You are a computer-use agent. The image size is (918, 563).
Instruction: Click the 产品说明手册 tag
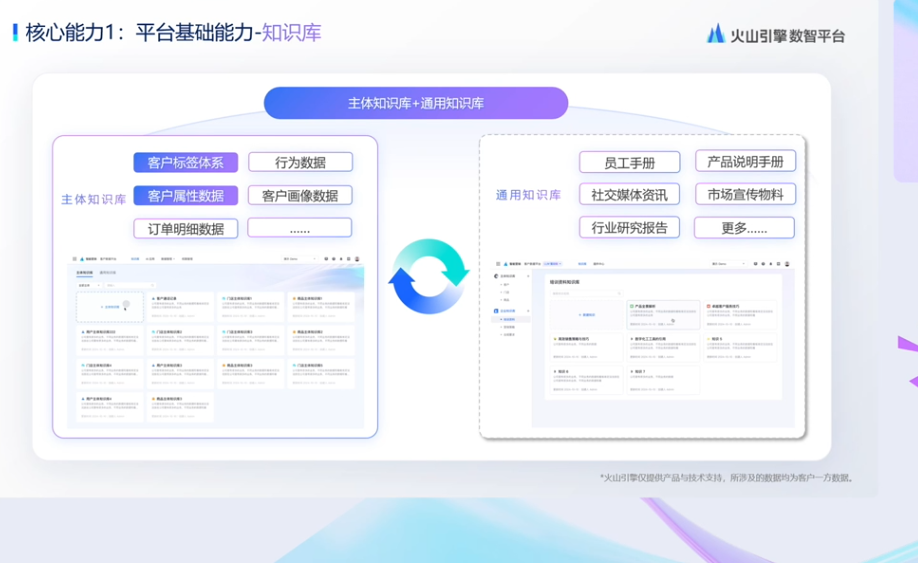745,161
